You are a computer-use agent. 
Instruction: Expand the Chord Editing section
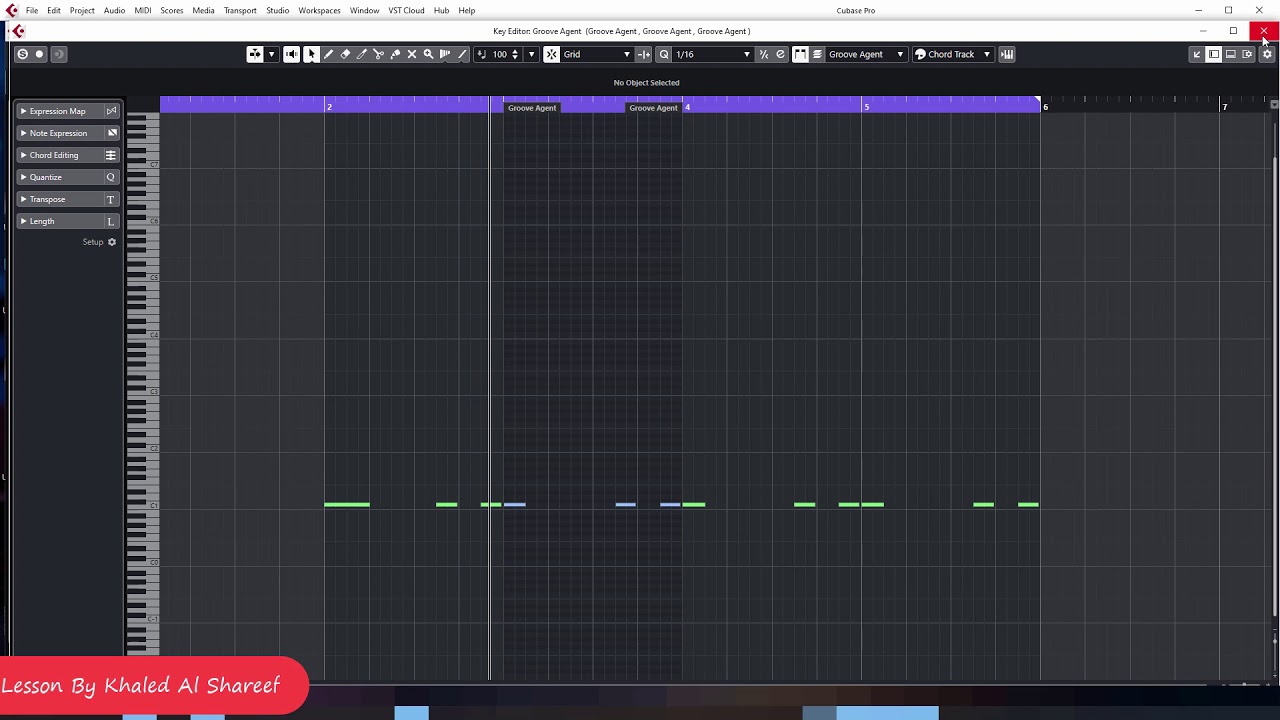point(68,155)
